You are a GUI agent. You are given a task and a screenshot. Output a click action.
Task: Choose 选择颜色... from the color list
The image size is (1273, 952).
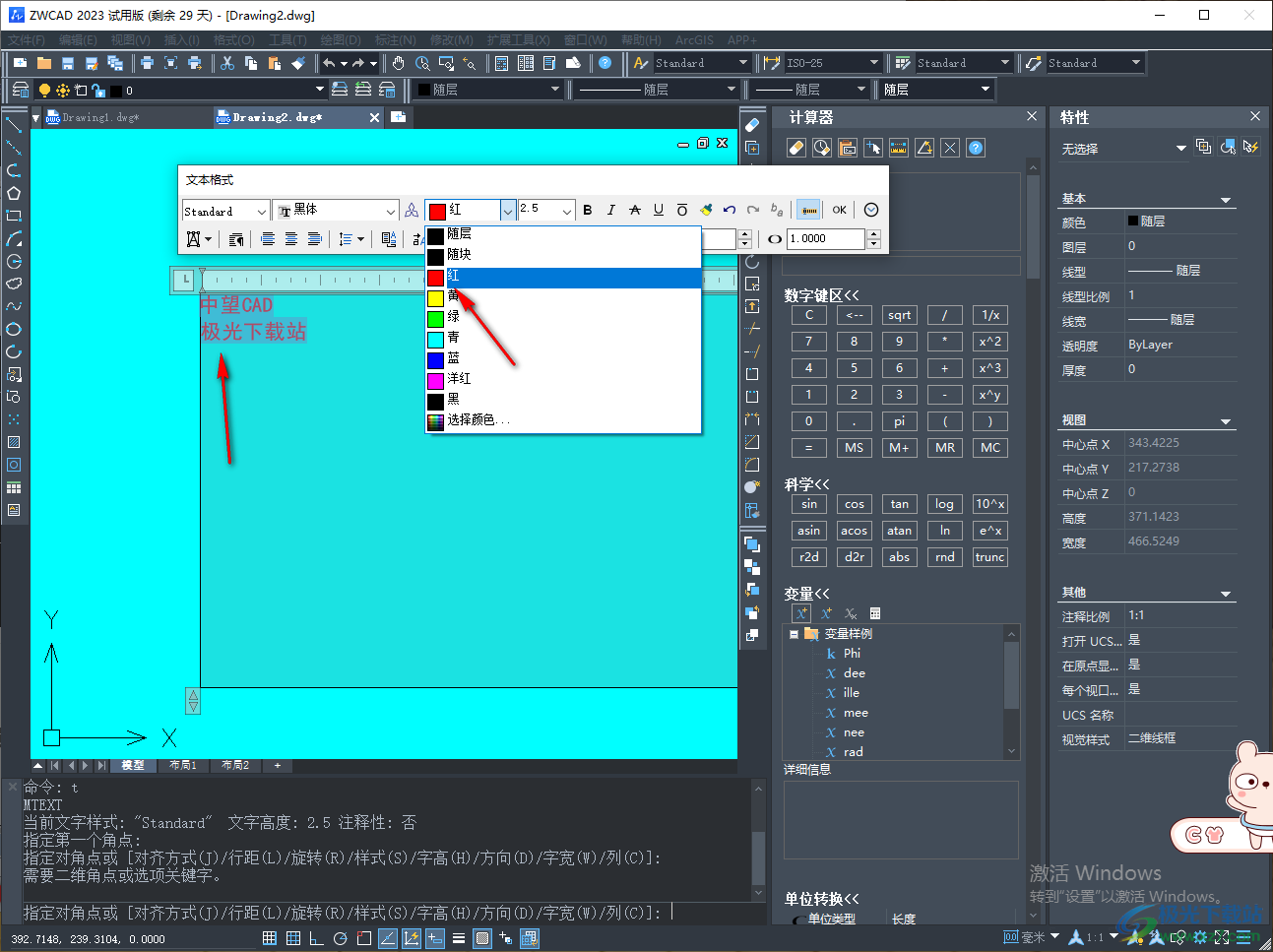[563, 420]
